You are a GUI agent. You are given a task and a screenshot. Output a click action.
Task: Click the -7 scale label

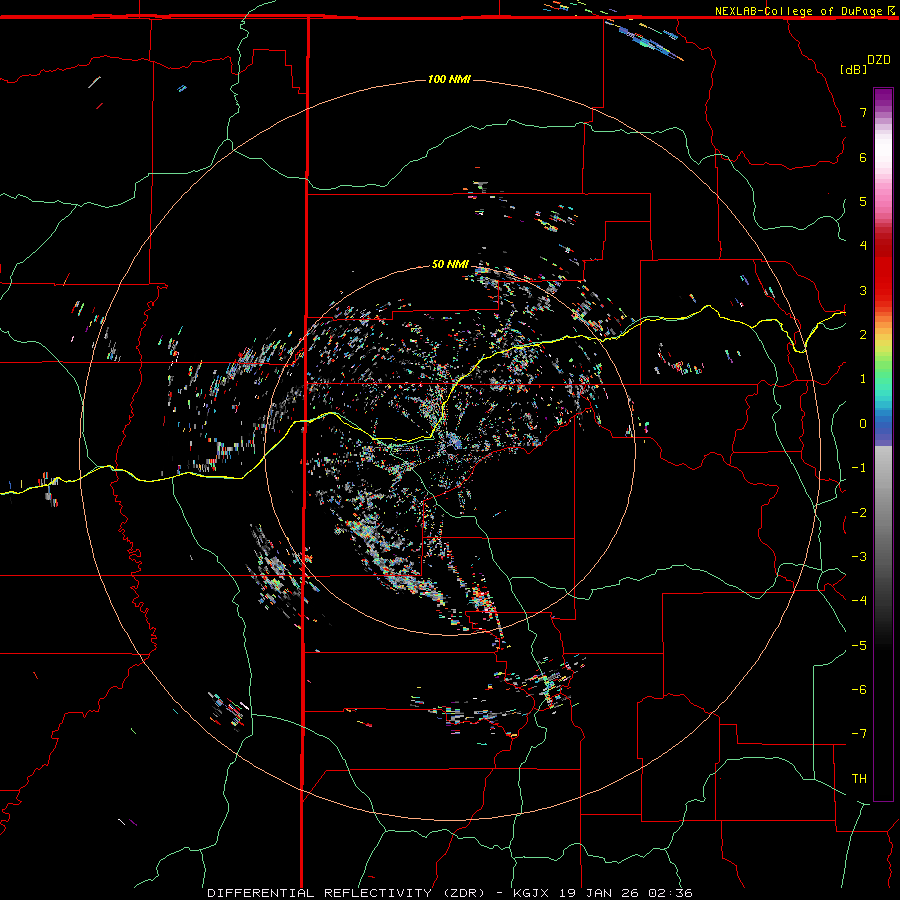pos(859,734)
